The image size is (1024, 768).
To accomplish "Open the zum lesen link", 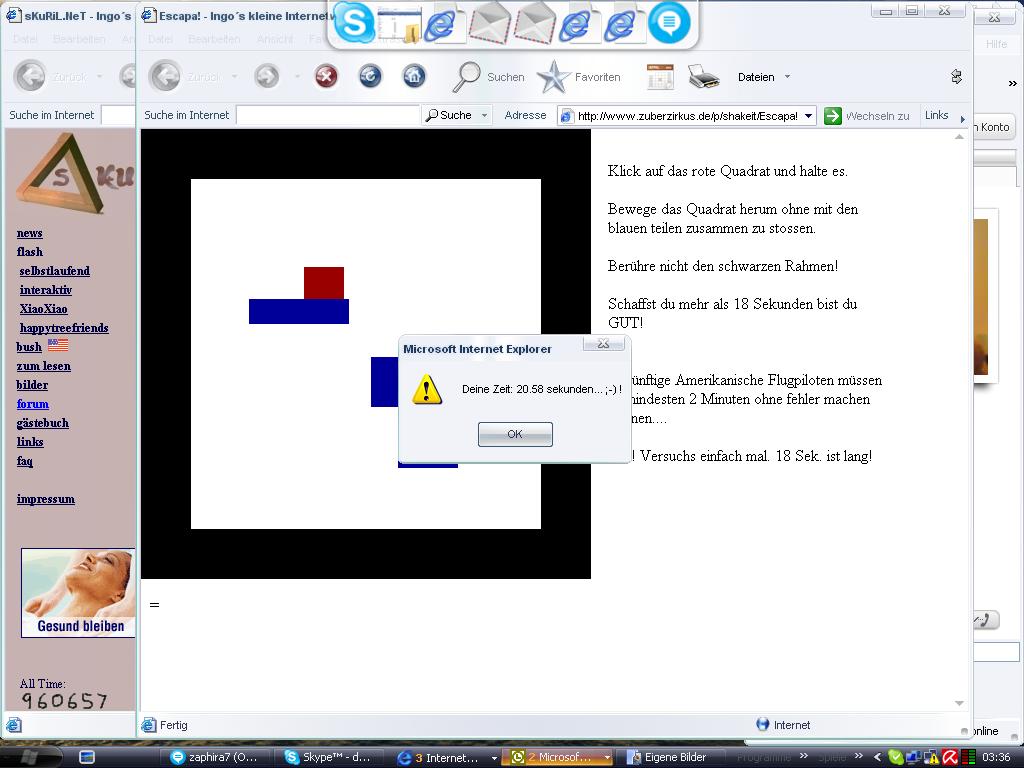I will pyautogui.click(x=44, y=366).
